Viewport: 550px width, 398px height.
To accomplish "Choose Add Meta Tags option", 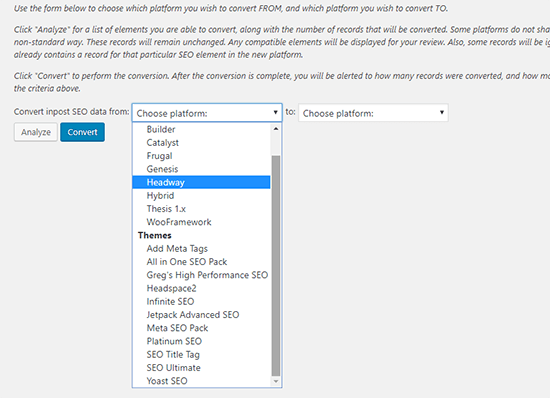I will [201, 249].
